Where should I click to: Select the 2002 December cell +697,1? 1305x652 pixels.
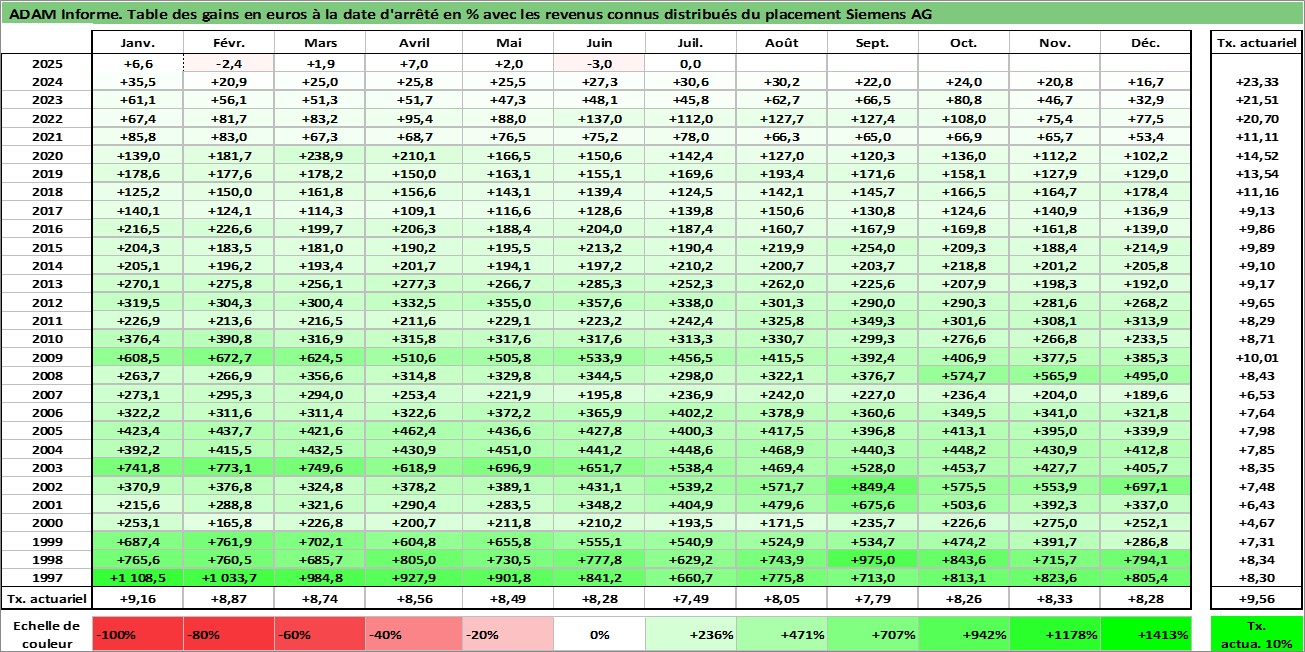[1145, 487]
